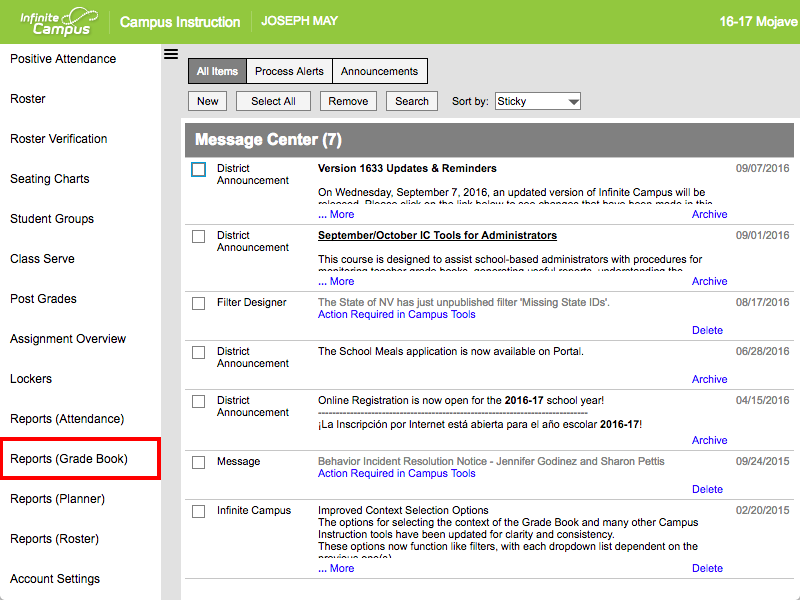
Task: Archive the School Meals application announcement
Action: [x=709, y=379]
